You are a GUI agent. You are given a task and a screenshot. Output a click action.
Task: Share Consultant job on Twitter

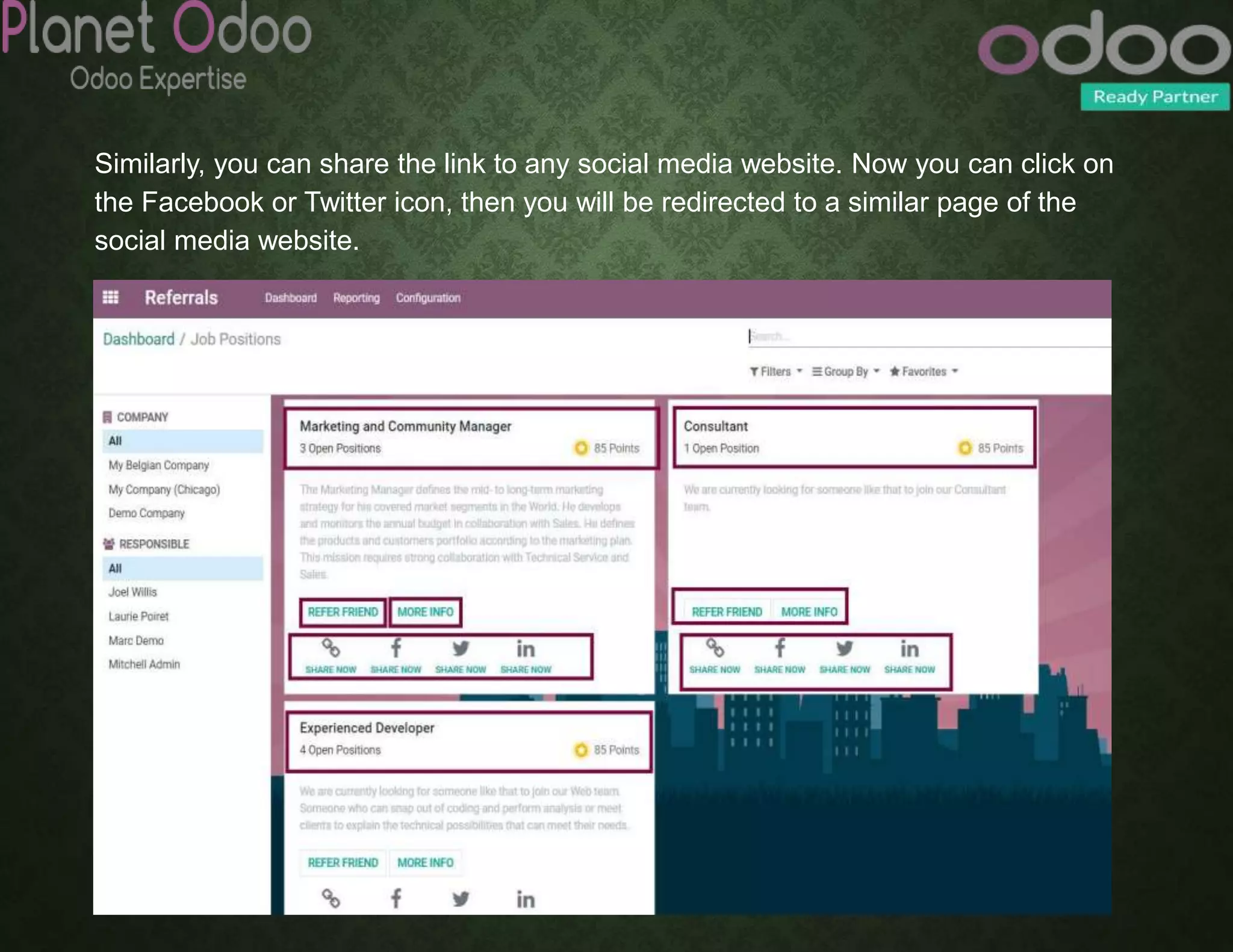click(x=845, y=648)
